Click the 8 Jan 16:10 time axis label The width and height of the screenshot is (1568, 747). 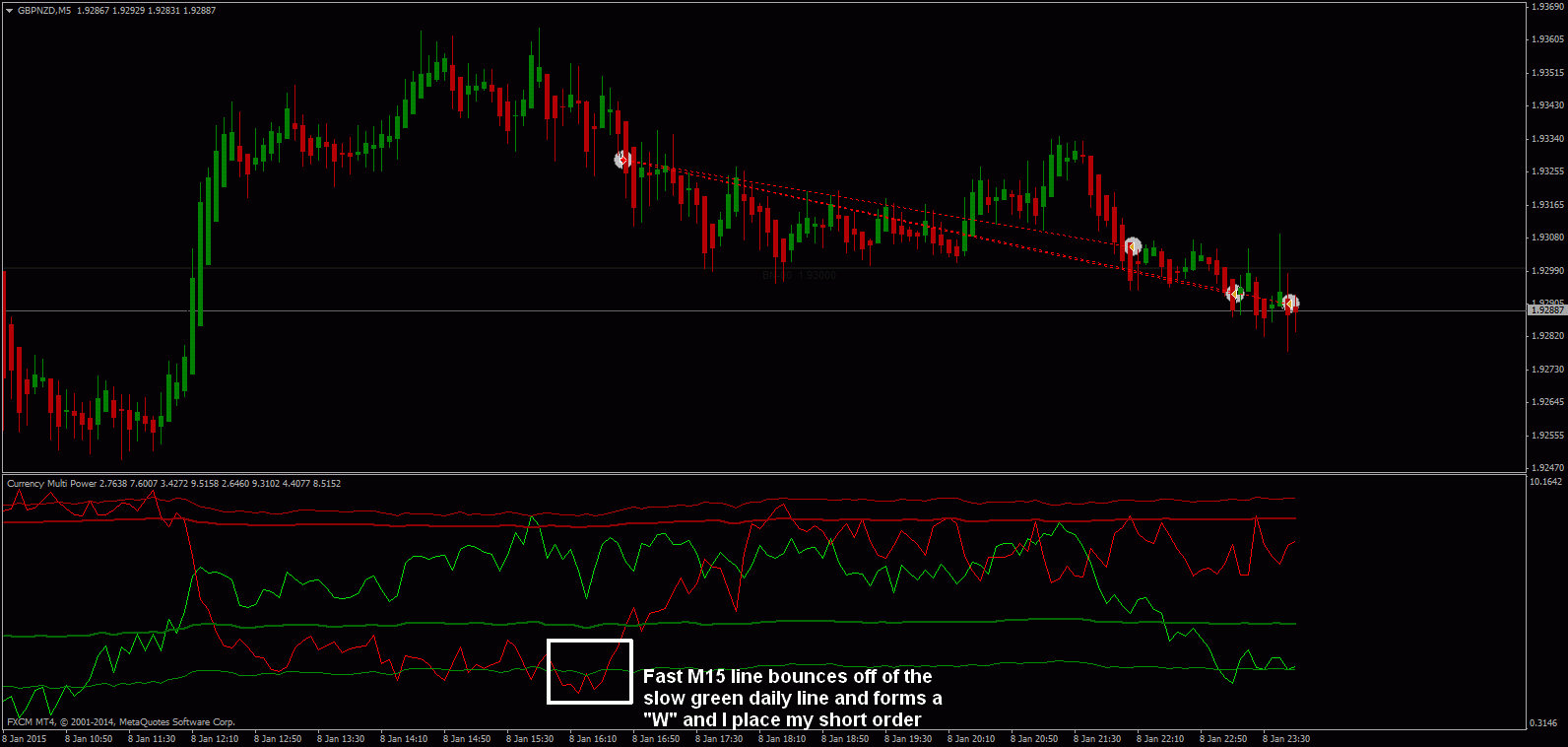coord(593,738)
